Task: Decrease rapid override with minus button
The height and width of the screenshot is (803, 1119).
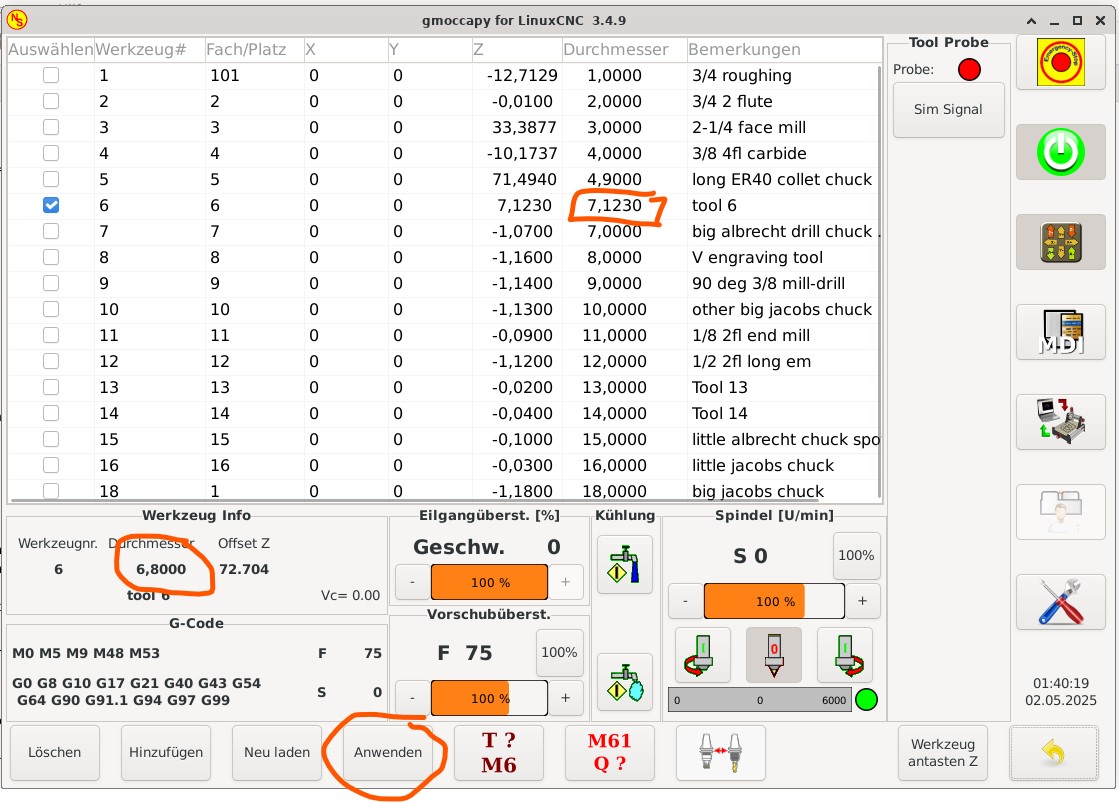Action: [412, 582]
